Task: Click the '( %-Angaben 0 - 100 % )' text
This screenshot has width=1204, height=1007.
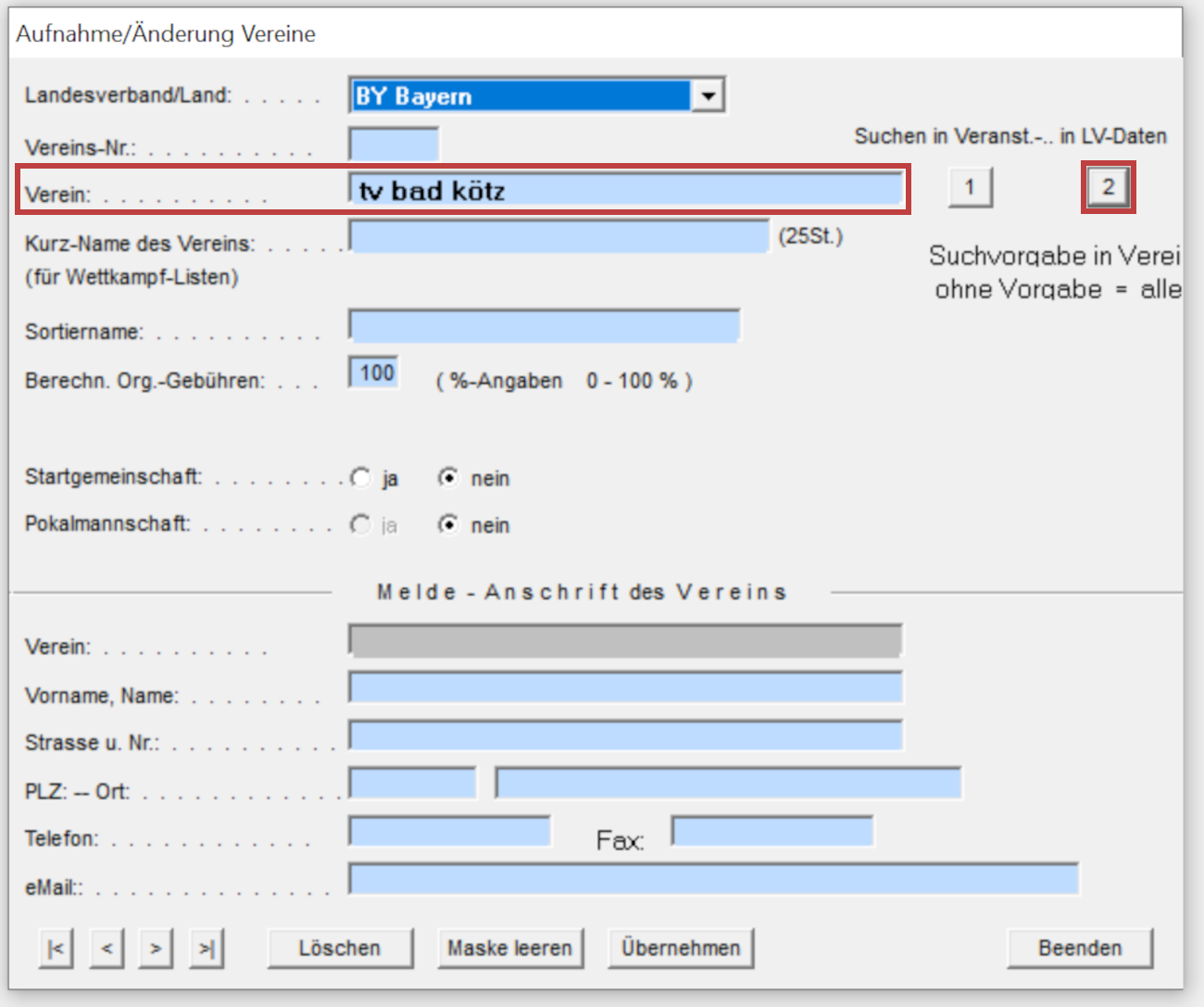Action: coord(564,381)
